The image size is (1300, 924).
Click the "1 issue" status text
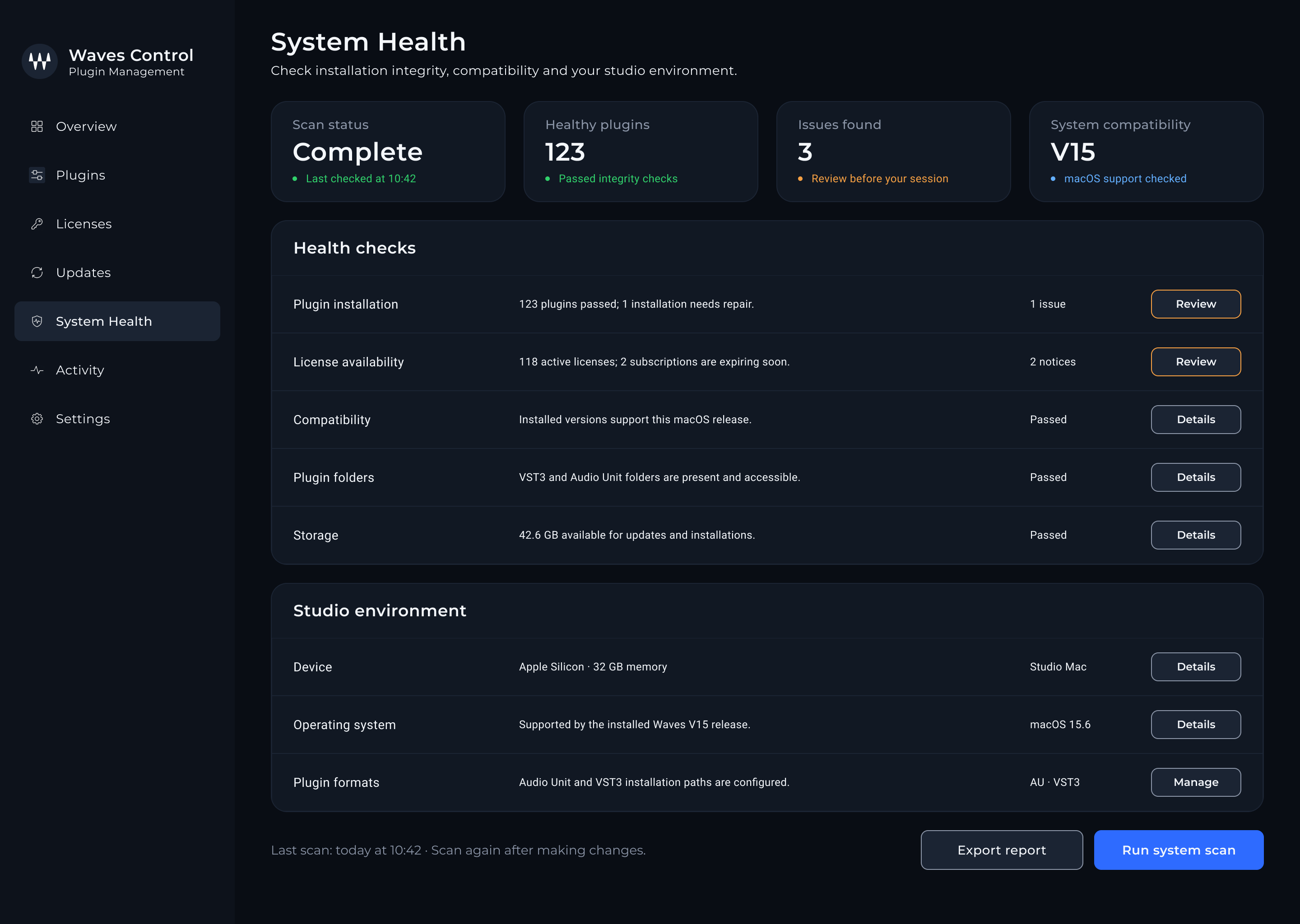pos(1047,305)
